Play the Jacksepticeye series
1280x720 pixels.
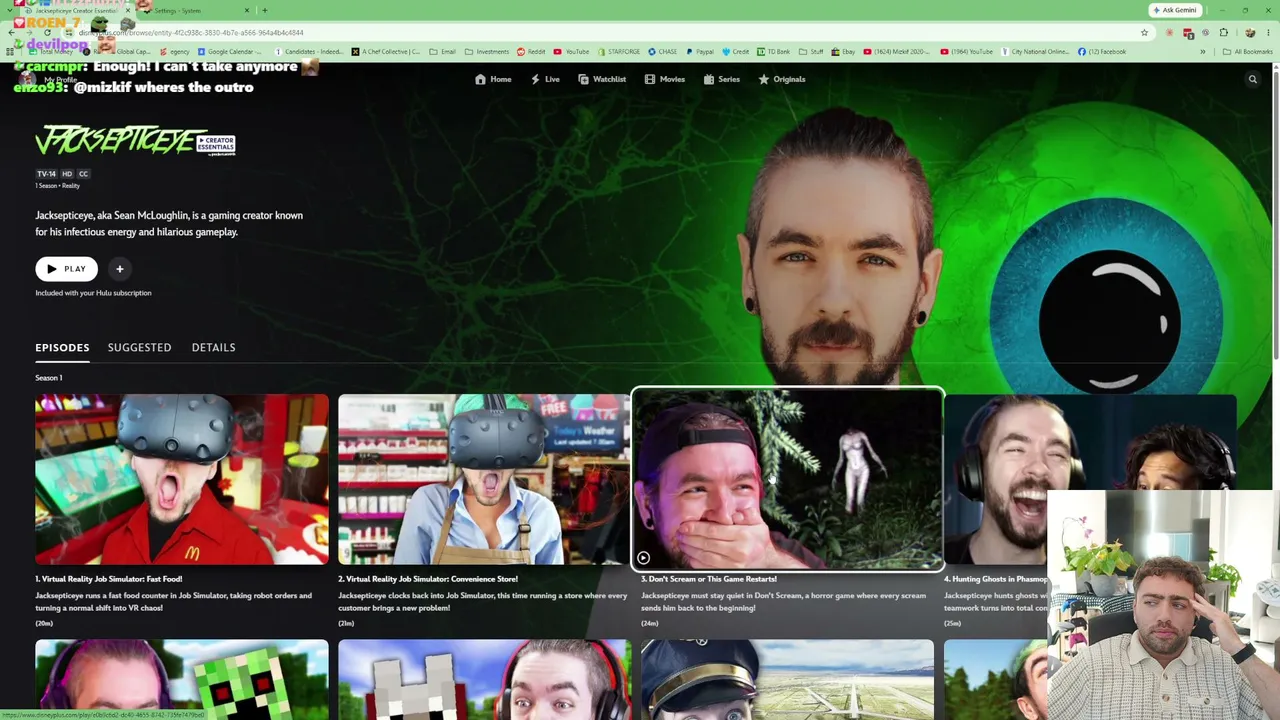[x=66, y=269]
